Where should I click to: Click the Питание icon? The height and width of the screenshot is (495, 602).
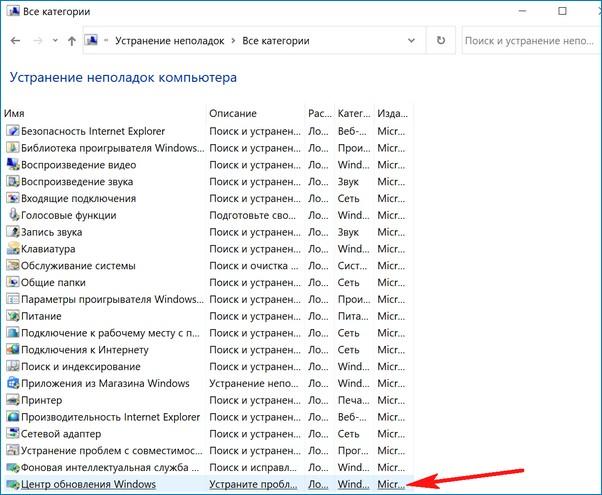point(13,316)
